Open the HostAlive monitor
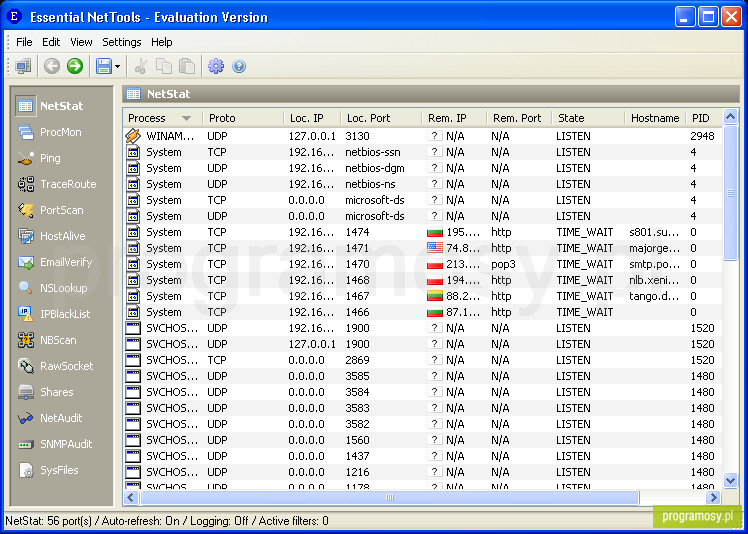748x534 pixels. (52, 236)
